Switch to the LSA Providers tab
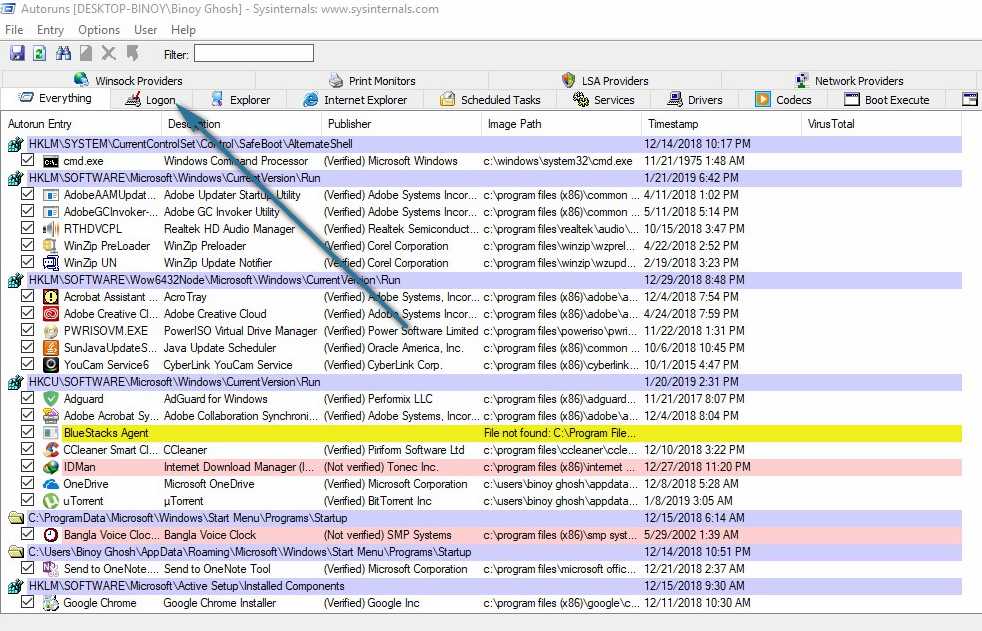The height and width of the screenshot is (631, 982). pos(605,81)
